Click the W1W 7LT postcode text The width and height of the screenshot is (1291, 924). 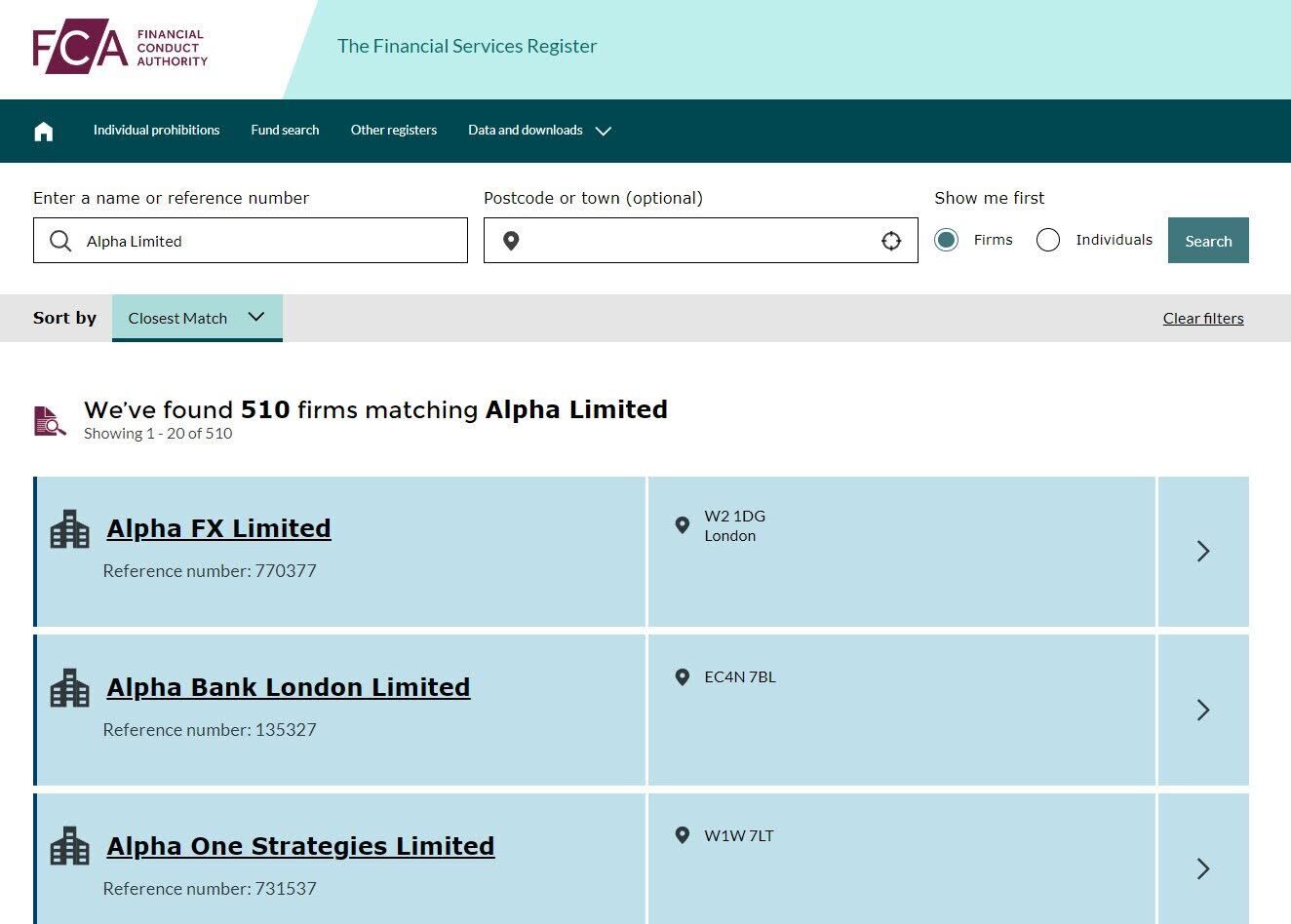click(739, 835)
